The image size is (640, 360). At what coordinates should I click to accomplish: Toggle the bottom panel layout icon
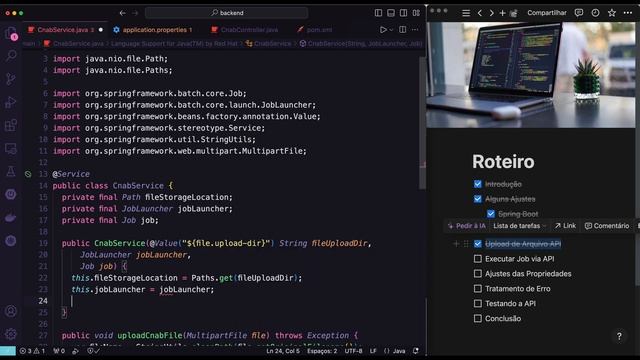[x=391, y=13]
